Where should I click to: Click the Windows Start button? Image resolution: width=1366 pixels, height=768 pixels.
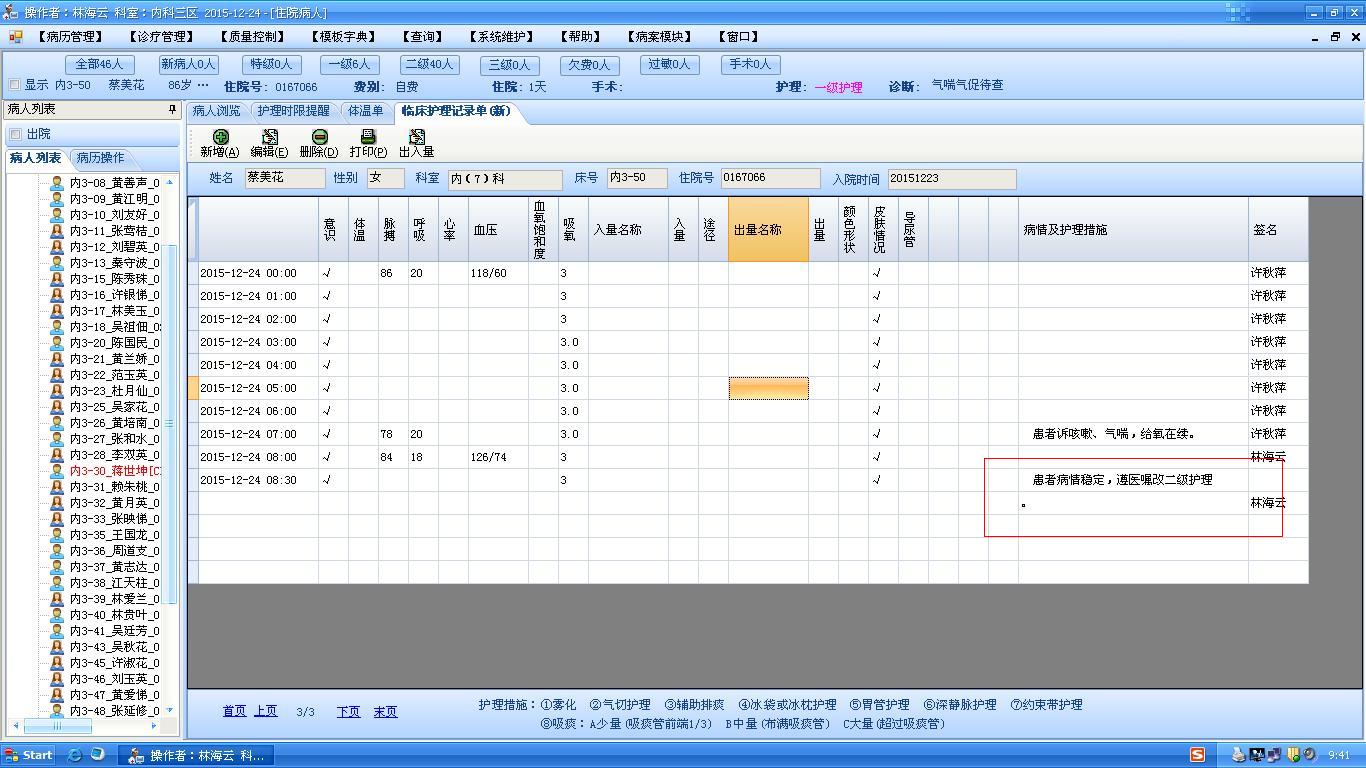point(29,755)
